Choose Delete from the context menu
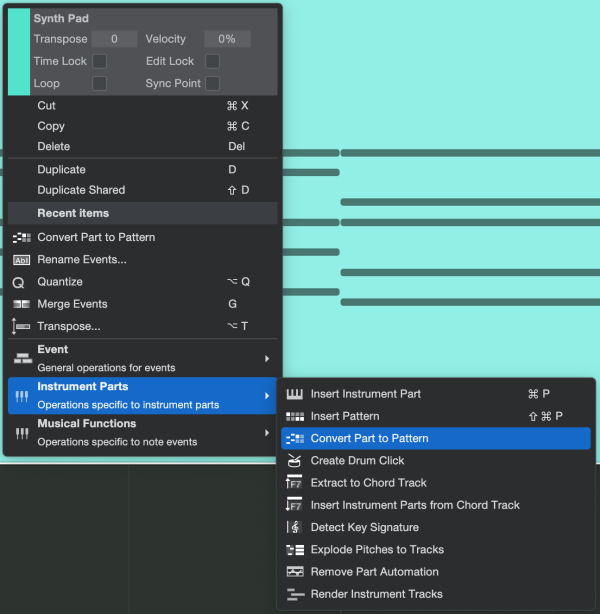600x614 pixels. 143,146
